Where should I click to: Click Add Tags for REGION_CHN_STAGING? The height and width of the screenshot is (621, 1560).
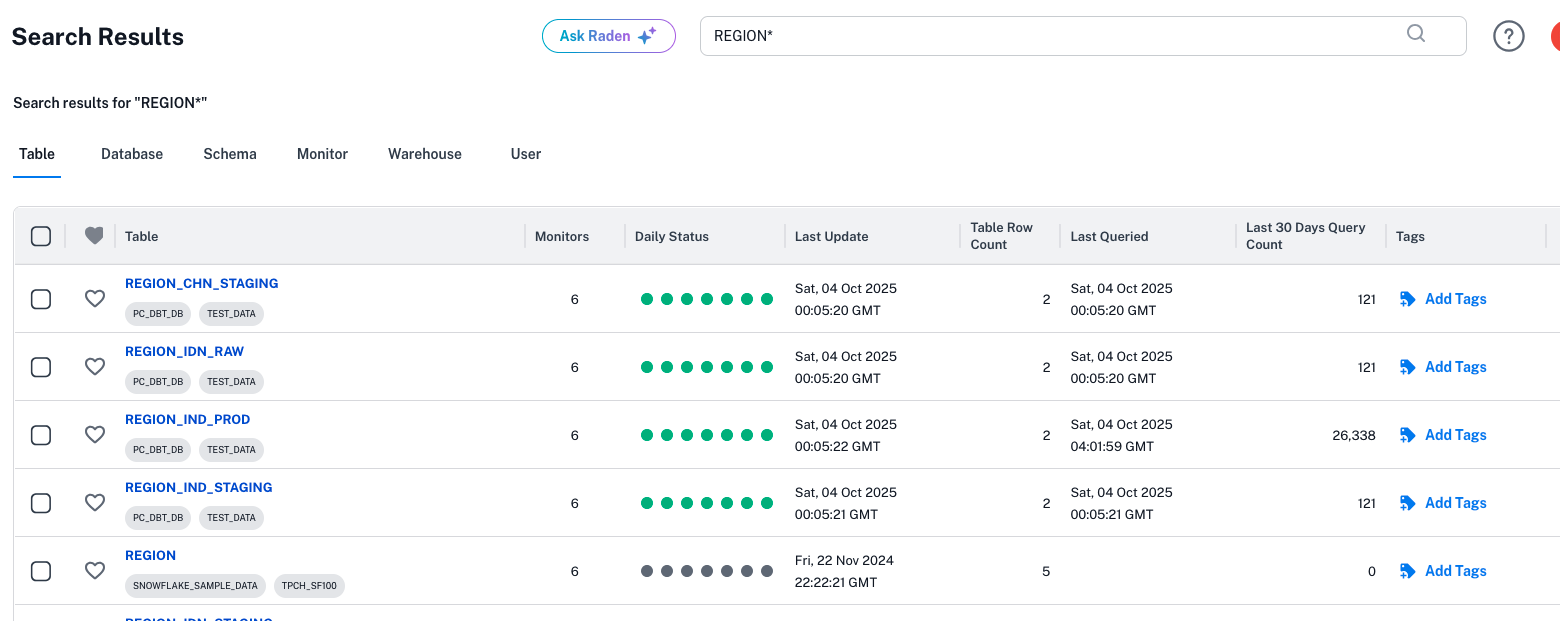click(x=1455, y=299)
